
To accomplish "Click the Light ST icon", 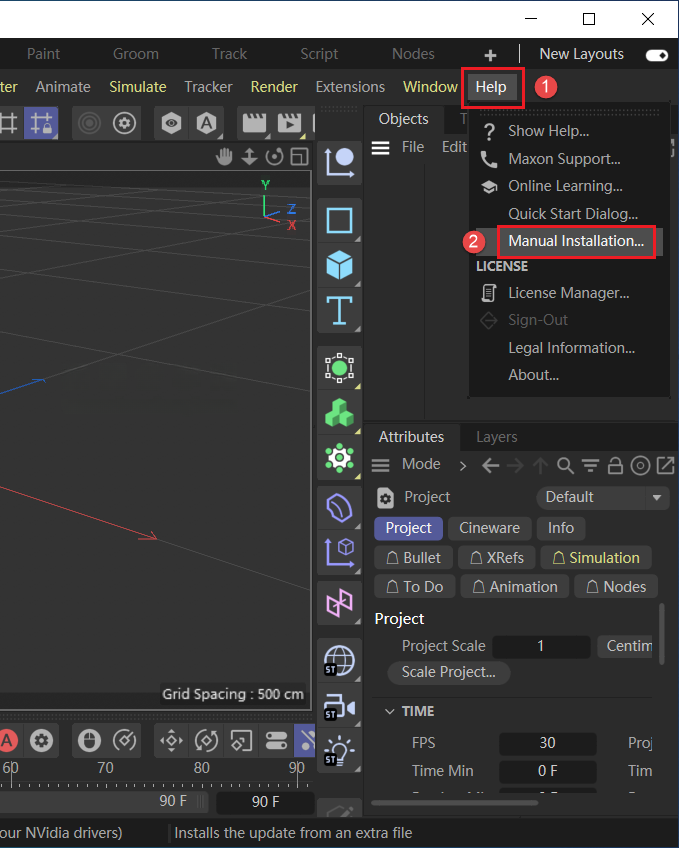I will (340, 751).
